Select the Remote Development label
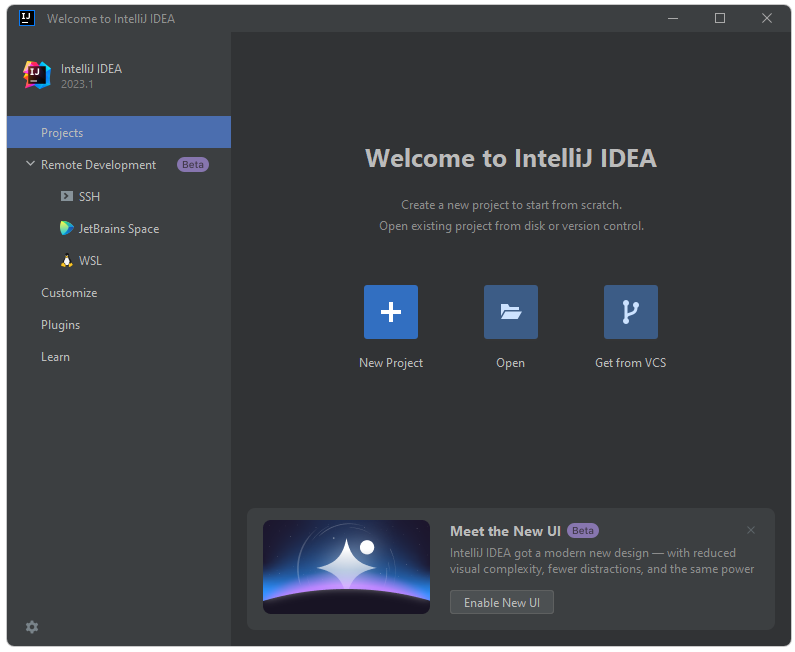Viewport: 795px width, 652px height. point(98,165)
